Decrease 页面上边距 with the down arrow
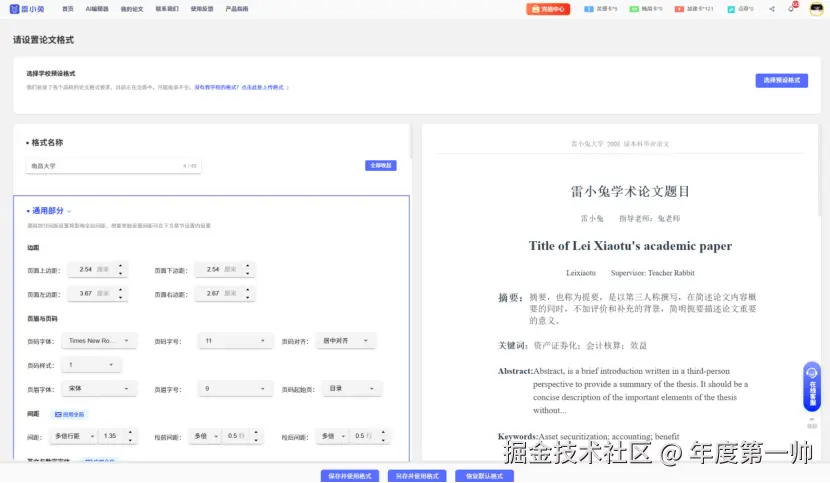 pyautogui.click(x=121, y=273)
